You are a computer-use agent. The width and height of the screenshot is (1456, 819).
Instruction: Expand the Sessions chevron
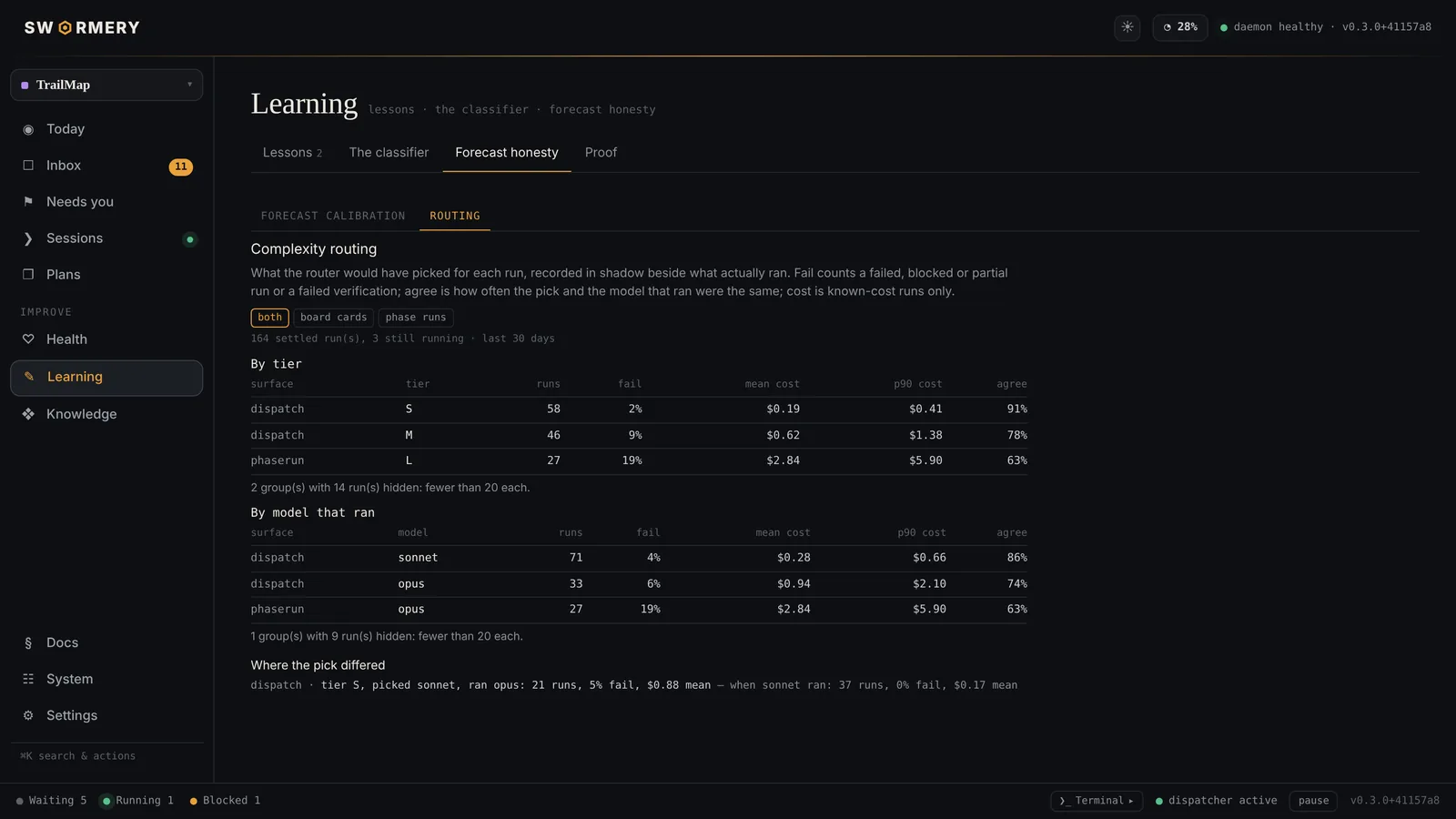click(x=28, y=238)
